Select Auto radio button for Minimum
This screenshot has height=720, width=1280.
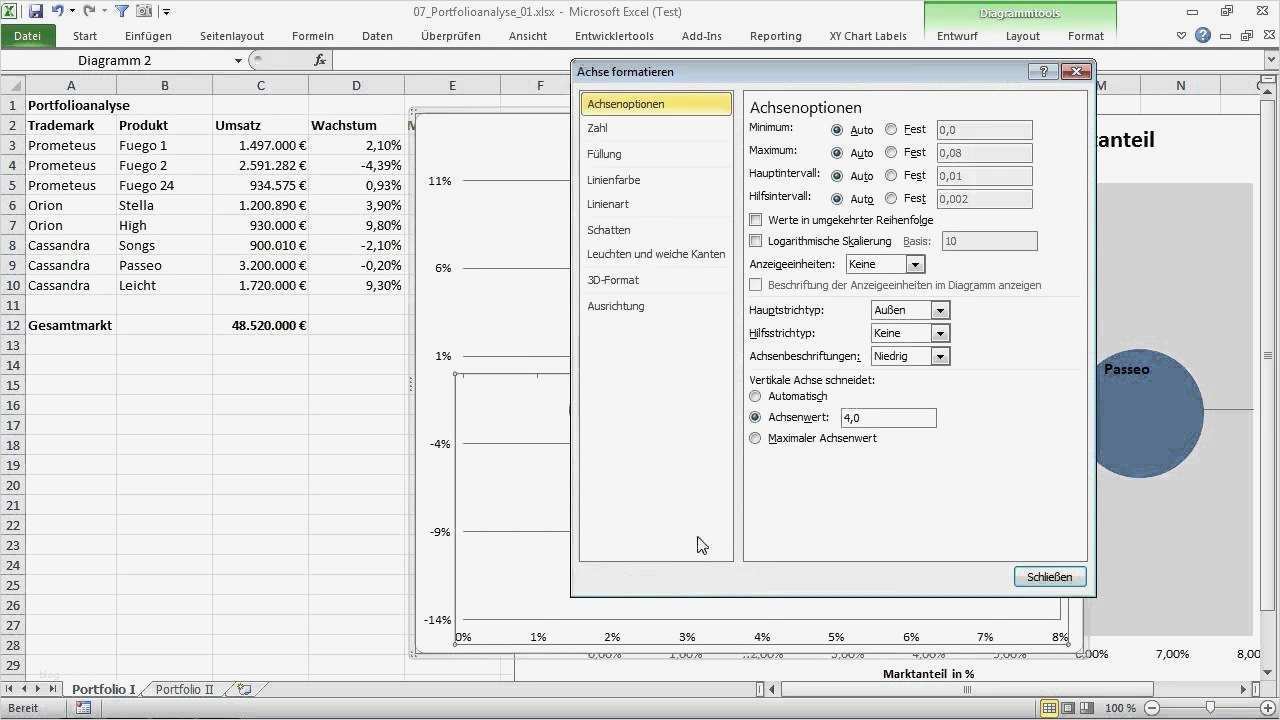(x=837, y=130)
